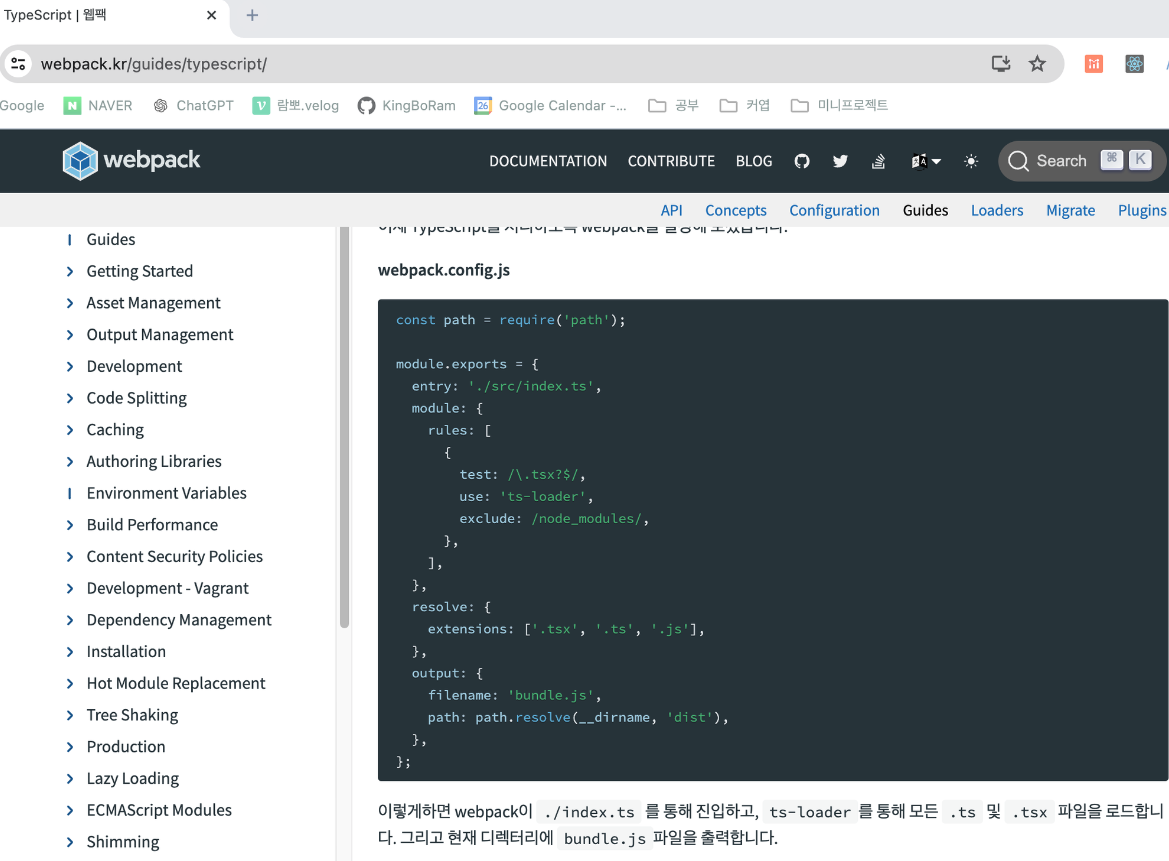This screenshot has width=1169, height=861.
Task: Open the Shimming sidebar link
Action: pyautogui.click(x=123, y=842)
